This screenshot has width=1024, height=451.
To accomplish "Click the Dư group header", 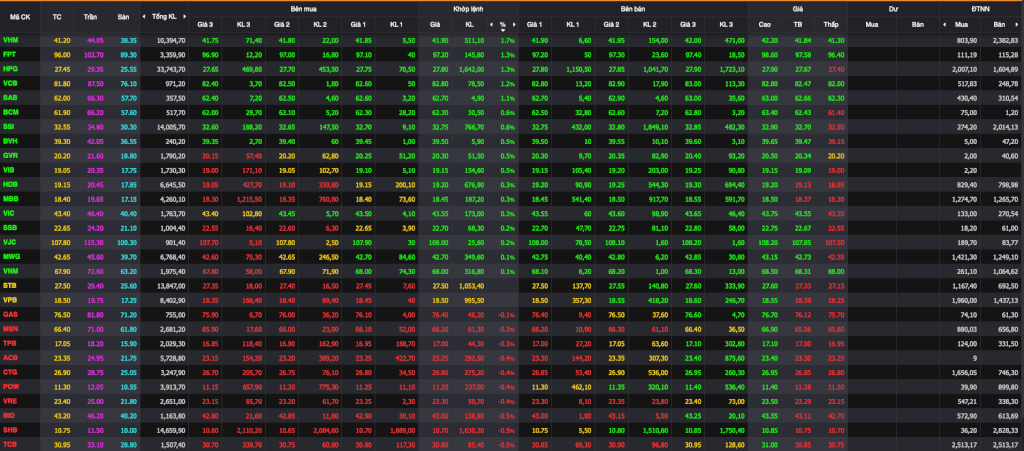I will tap(893, 9).
